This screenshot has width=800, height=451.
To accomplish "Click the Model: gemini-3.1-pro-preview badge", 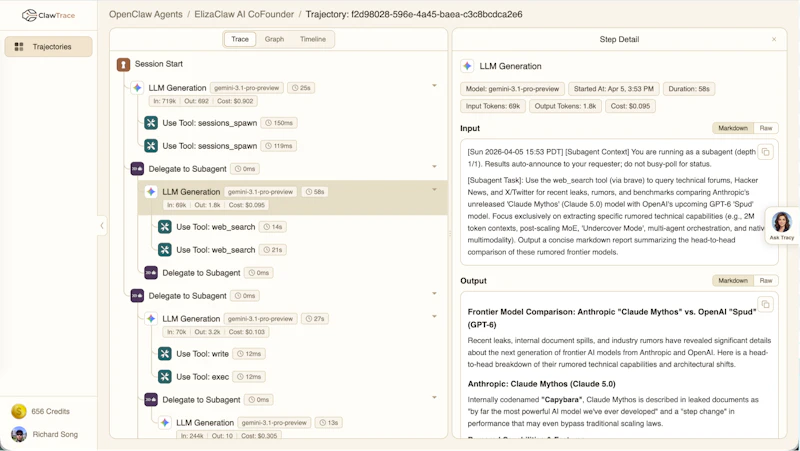I will [x=512, y=89].
